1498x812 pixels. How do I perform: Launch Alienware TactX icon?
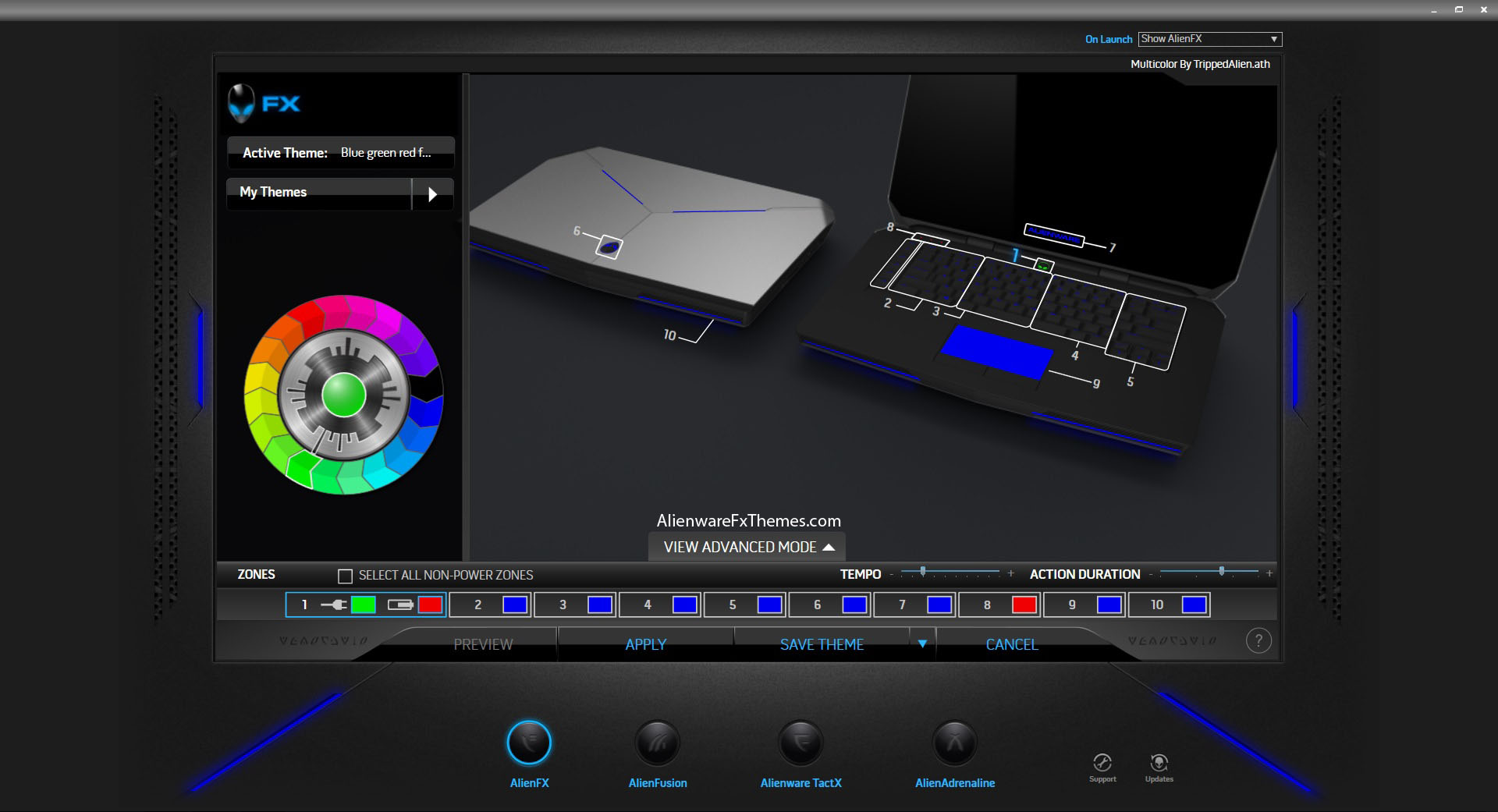[800, 743]
